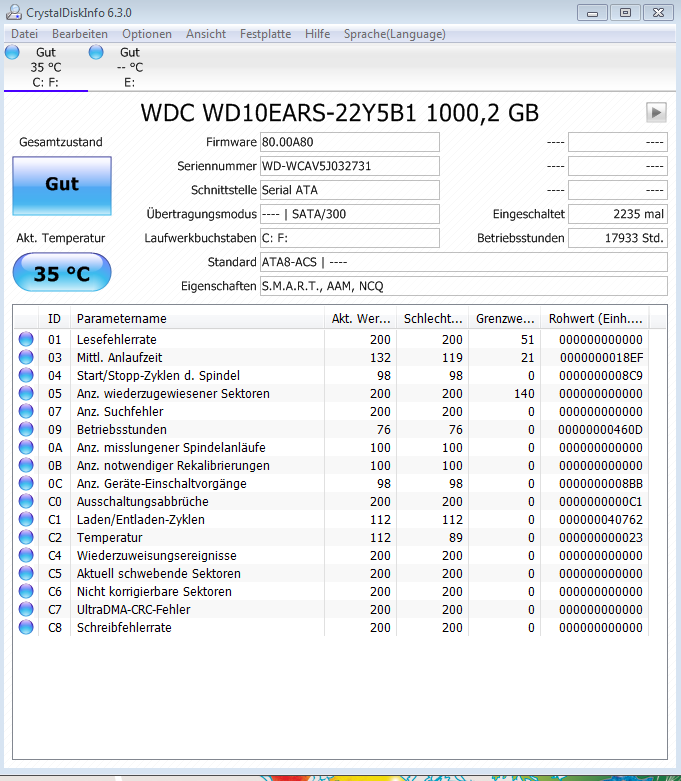Click the Seriennummer field WD-WCAV5J032731

coord(350,166)
